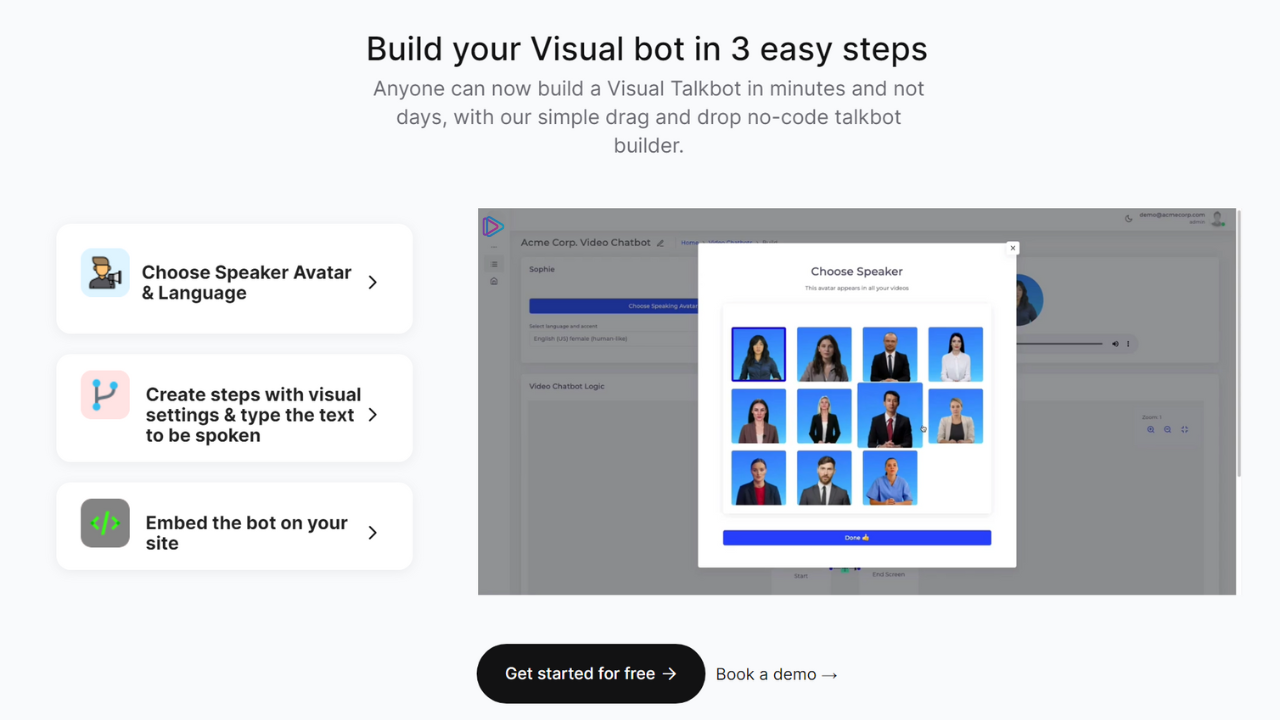This screenshot has width=1280, height=720.
Task: Follow the Book a demo link
Action: click(x=776, y=674)
